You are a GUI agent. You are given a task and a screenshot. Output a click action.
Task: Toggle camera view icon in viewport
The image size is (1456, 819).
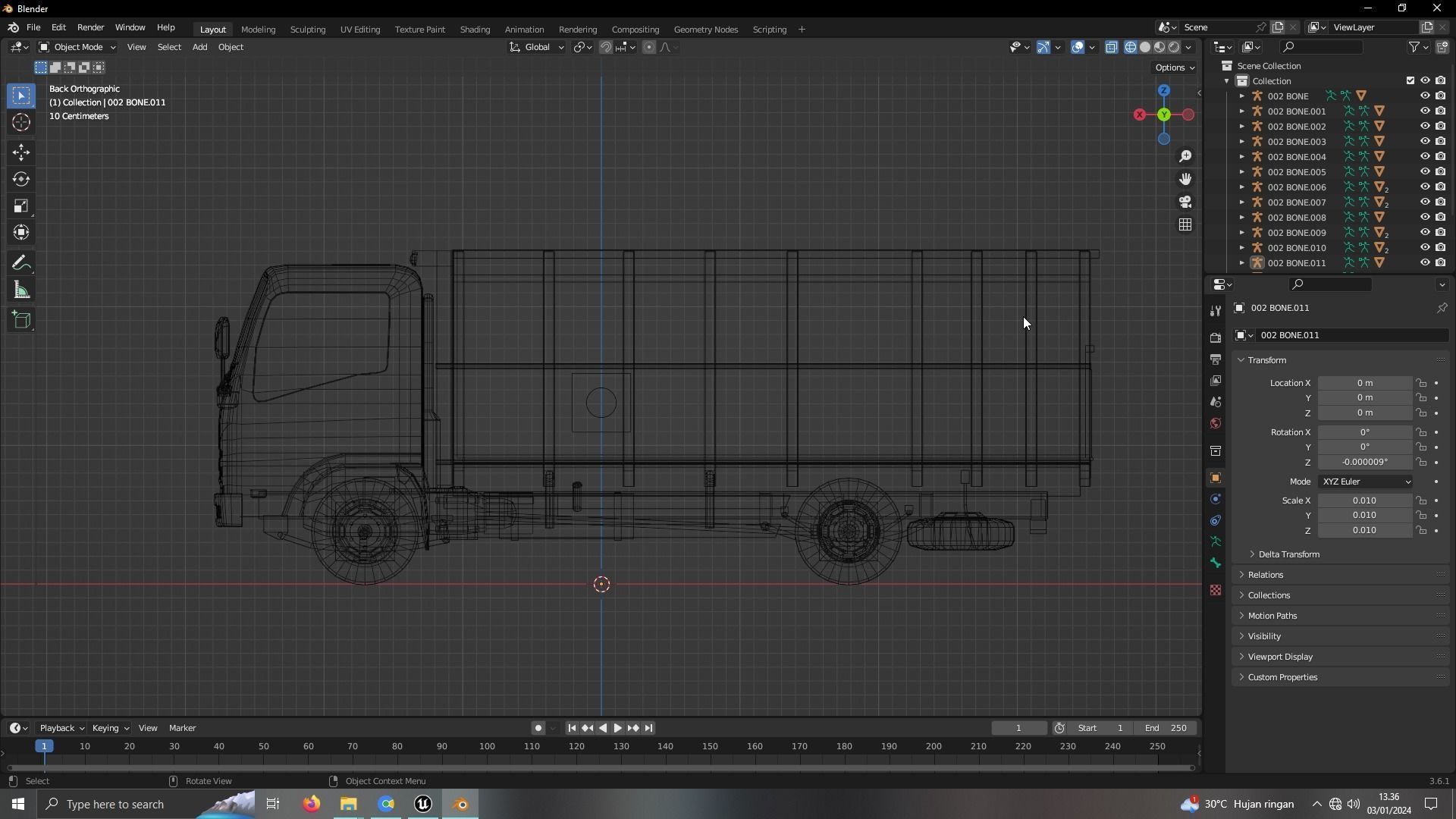(x=1185, y=202)
